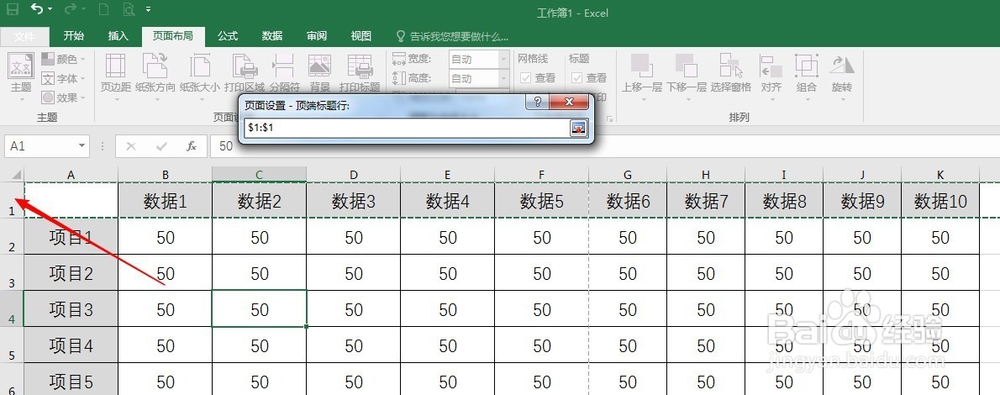Open the Name Box dropdown arrow
Viewport: 1000px width, 395px height.
82,146
